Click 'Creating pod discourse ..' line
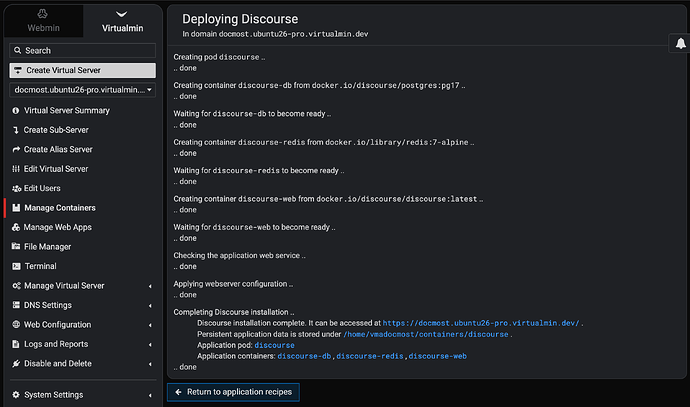Viewport: 690px width, 407px height. [x=219, y=57]
